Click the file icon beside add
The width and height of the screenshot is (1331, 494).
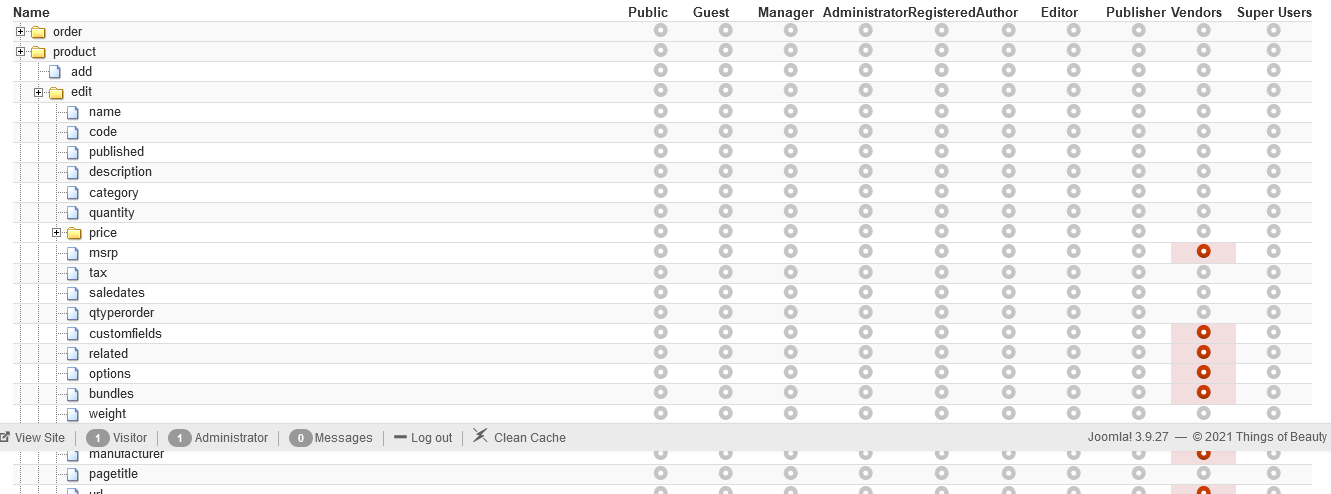[56, 72]
